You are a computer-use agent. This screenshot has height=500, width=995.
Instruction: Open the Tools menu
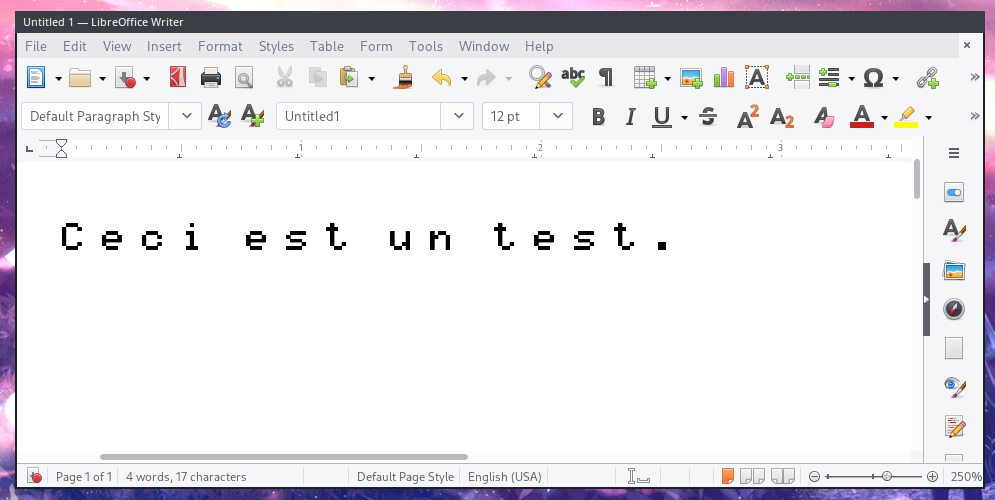point(425,46)
